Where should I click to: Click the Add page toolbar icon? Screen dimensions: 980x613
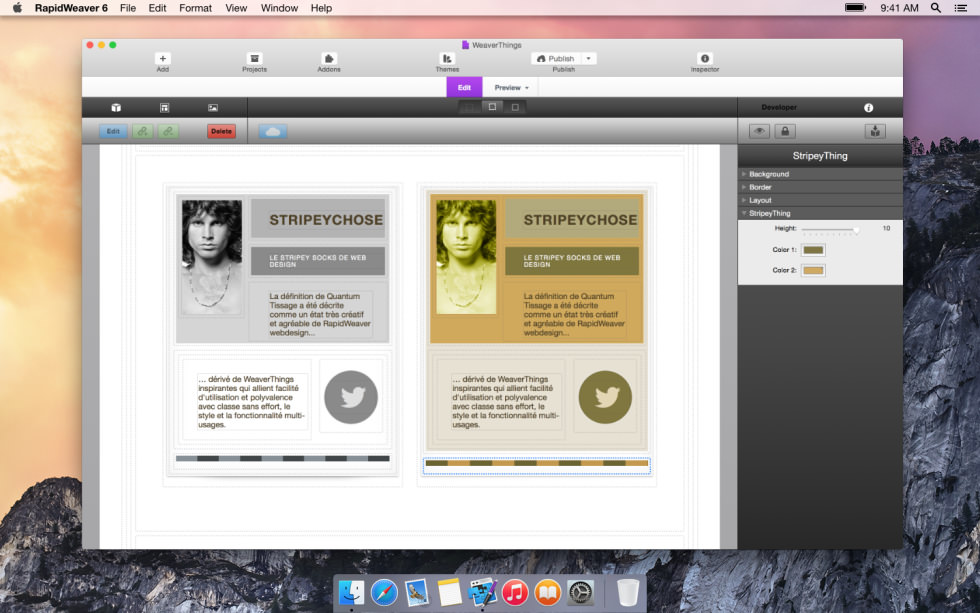[162, 59]
